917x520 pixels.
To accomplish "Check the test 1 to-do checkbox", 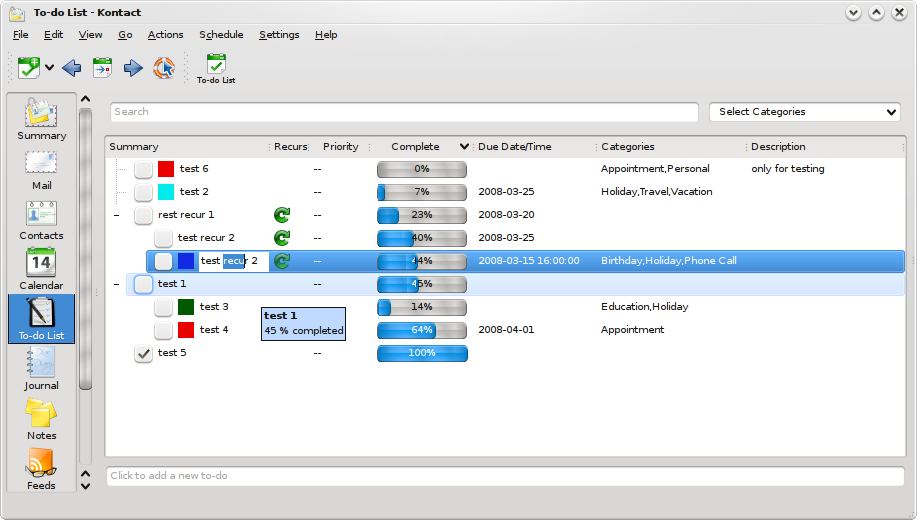I will [143, 284].
